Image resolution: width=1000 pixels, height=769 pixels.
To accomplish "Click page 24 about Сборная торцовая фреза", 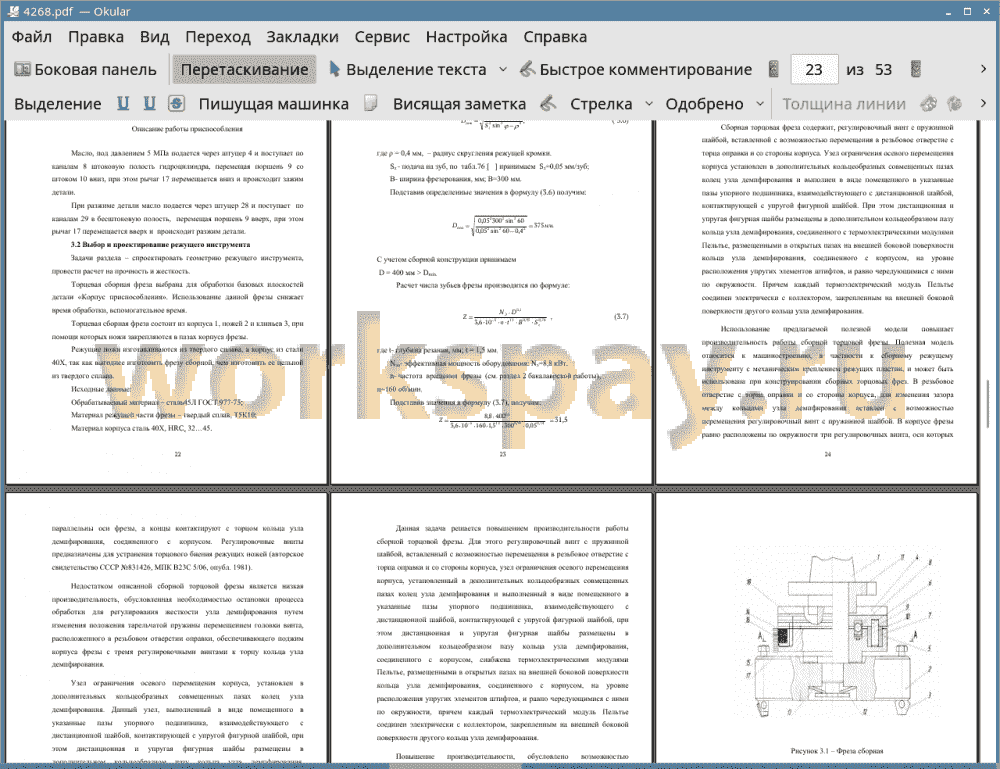I will pos(816,302).
